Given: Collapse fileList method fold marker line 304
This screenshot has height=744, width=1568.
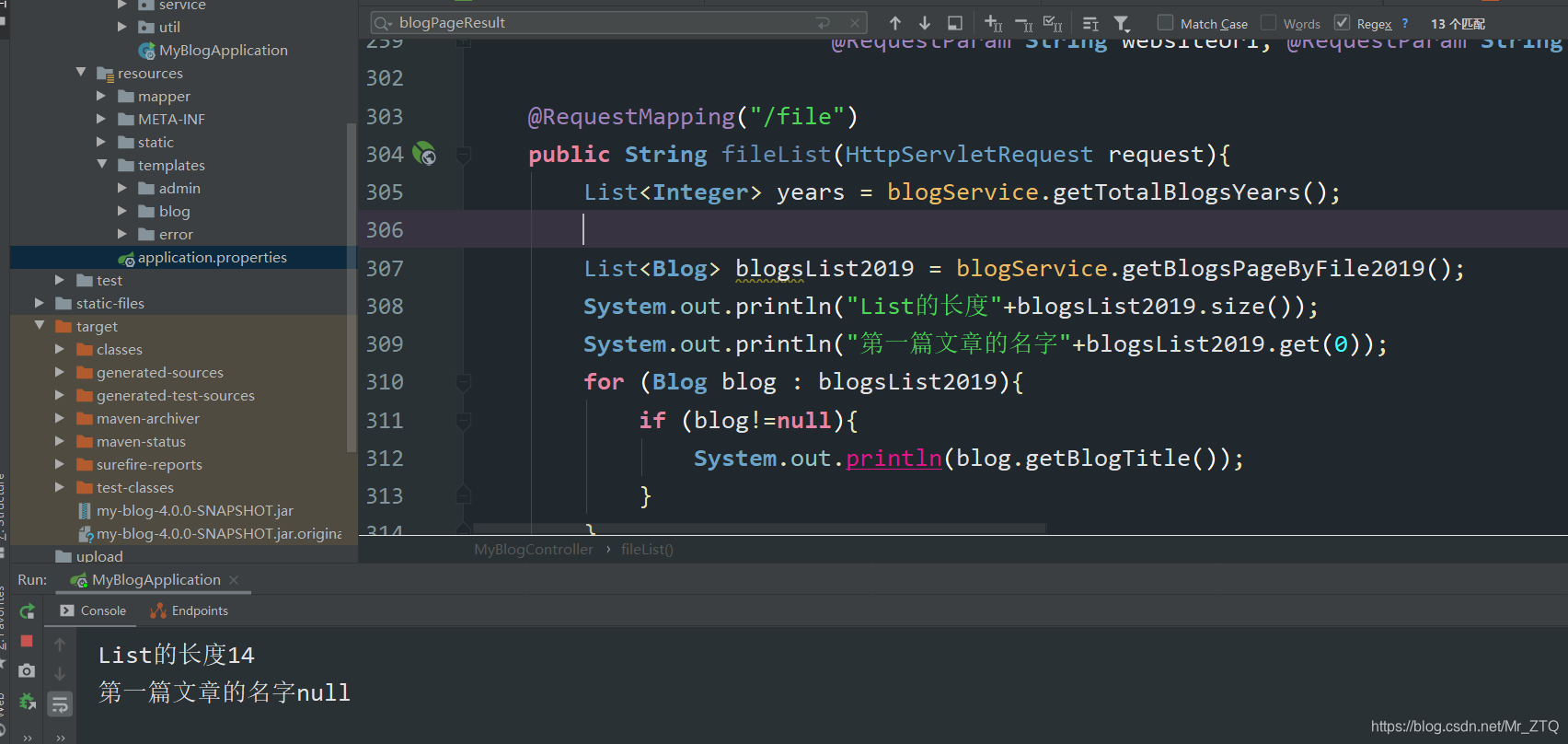Looking at the screenshot, I should [464, 154].
